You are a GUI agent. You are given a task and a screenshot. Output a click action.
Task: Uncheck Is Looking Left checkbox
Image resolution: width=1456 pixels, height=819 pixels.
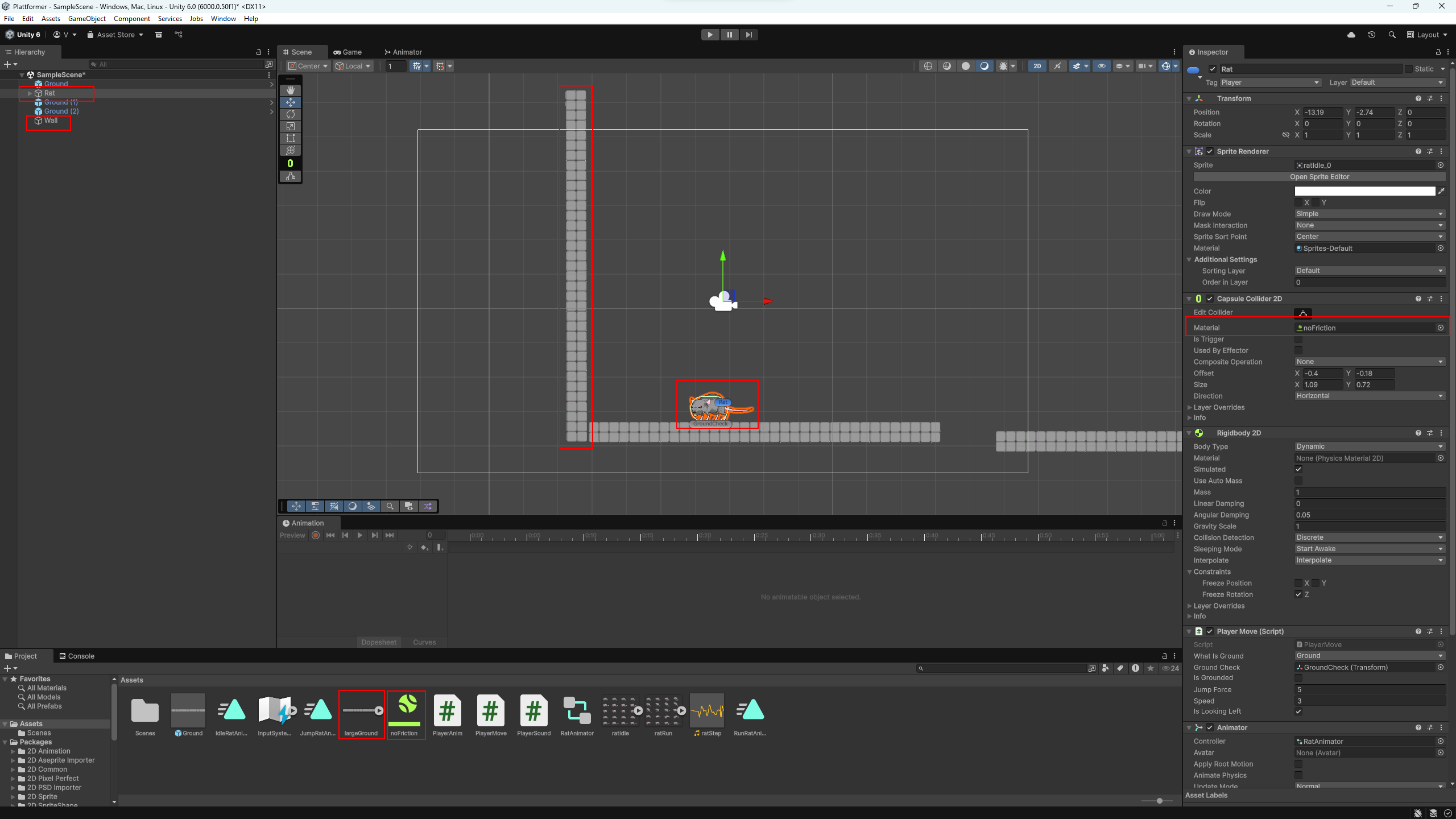[x=1298, y=712]
